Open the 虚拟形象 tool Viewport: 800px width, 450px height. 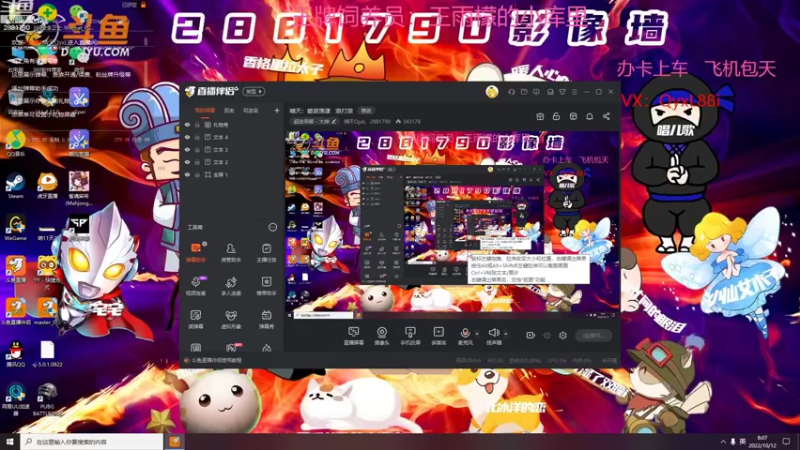231,319
